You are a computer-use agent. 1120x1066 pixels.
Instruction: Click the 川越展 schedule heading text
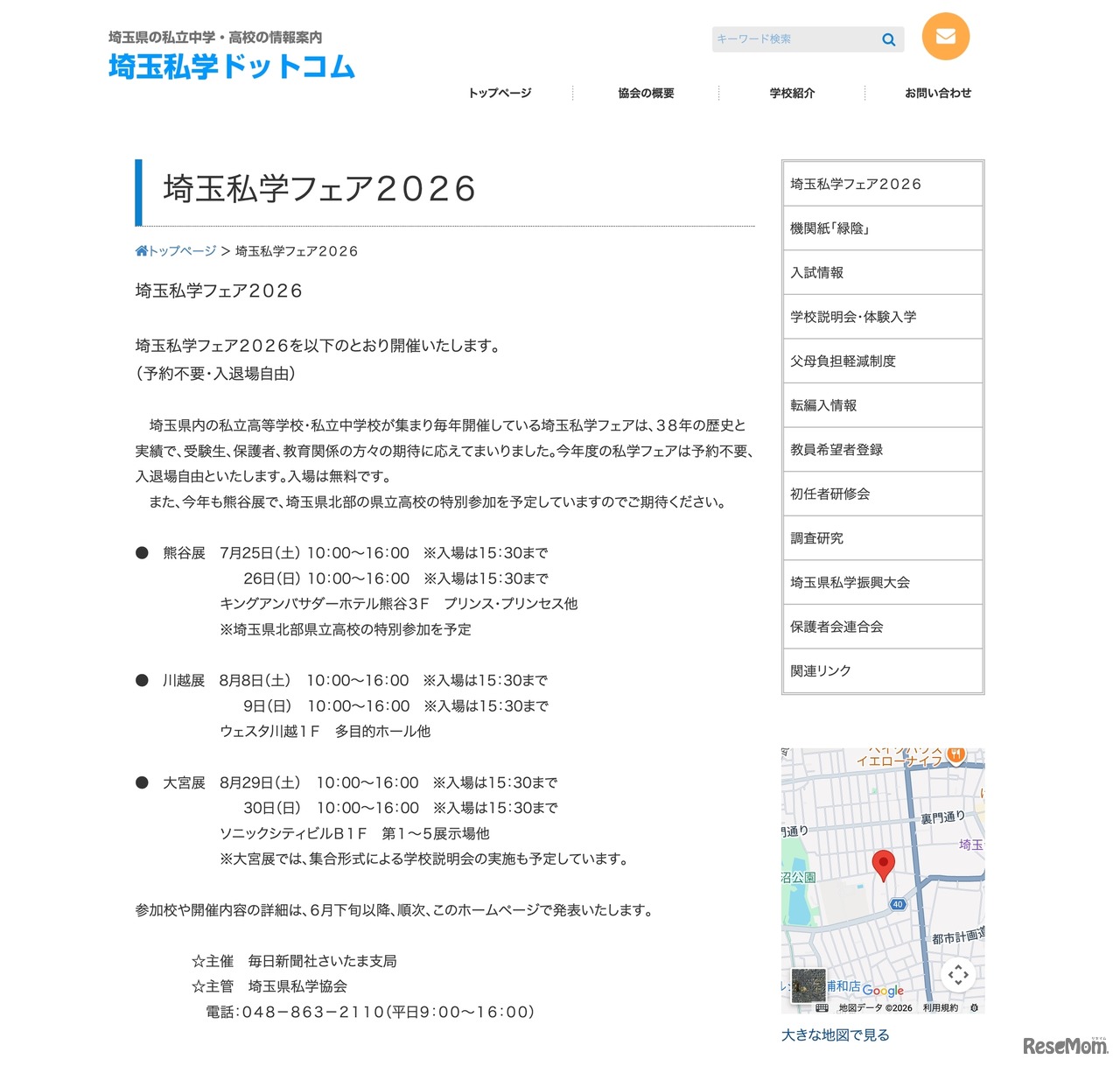click(x=184, y=681)
